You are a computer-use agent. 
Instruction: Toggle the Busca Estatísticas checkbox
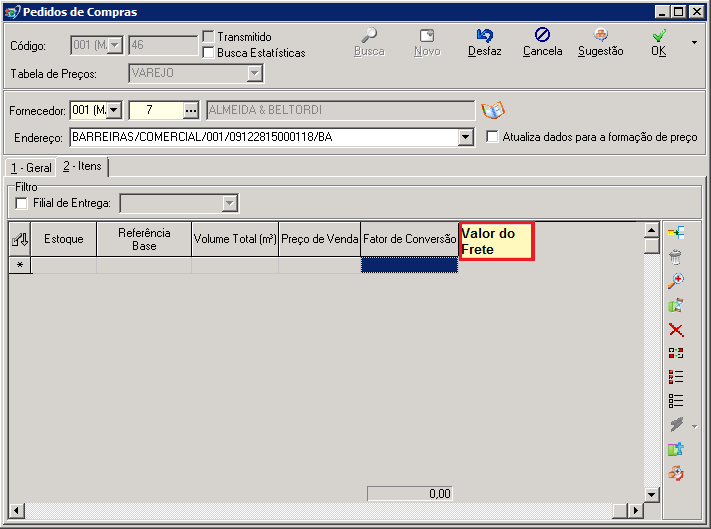click(208, 53)
